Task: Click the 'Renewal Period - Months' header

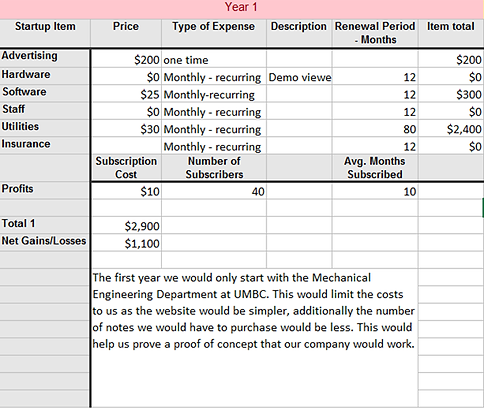Action: tap(375, 33)
